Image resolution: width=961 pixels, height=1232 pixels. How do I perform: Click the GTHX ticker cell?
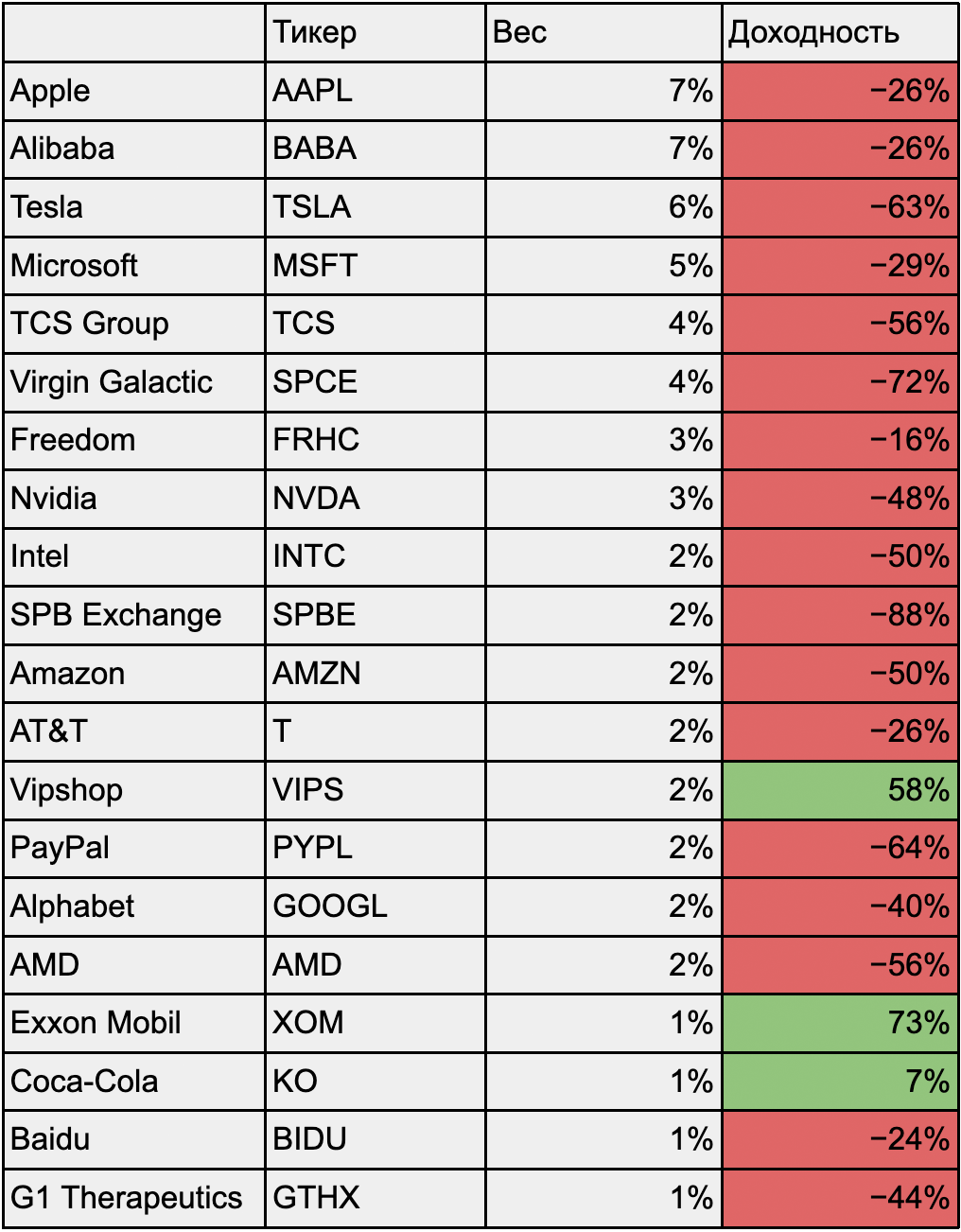[x=375, y=1198]
